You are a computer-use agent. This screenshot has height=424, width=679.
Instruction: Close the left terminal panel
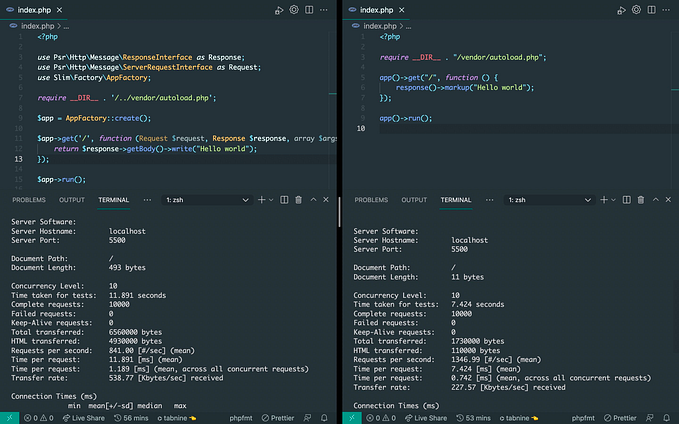coord(326,199)
